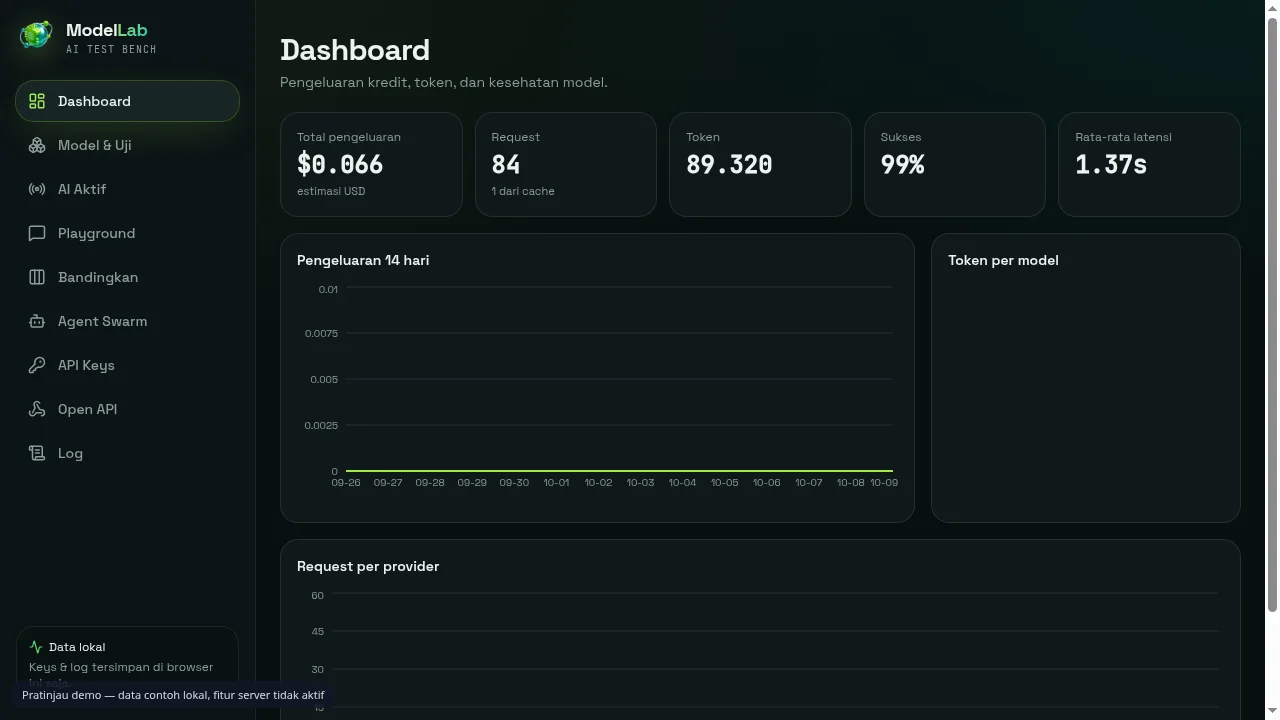Click the Pratinjau demo notice banner
The width and height of the screenshot is (1280, 720).
173,695
